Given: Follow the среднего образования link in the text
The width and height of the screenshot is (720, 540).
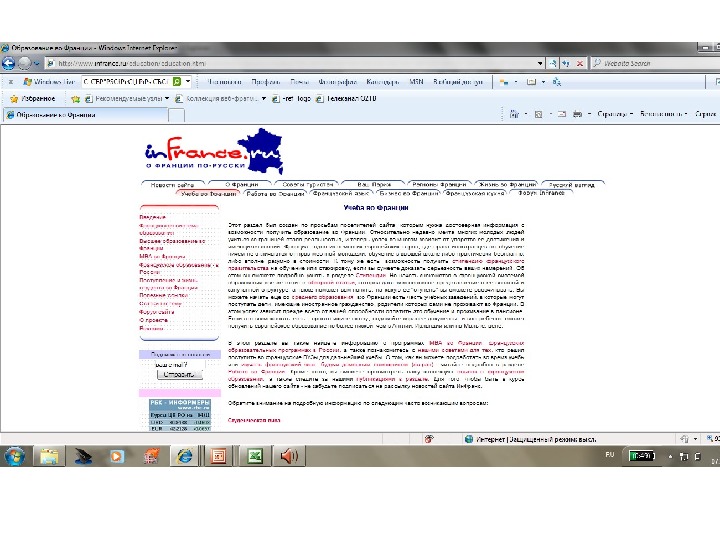Looking at the screenshot, I should [x=322, y=297].
